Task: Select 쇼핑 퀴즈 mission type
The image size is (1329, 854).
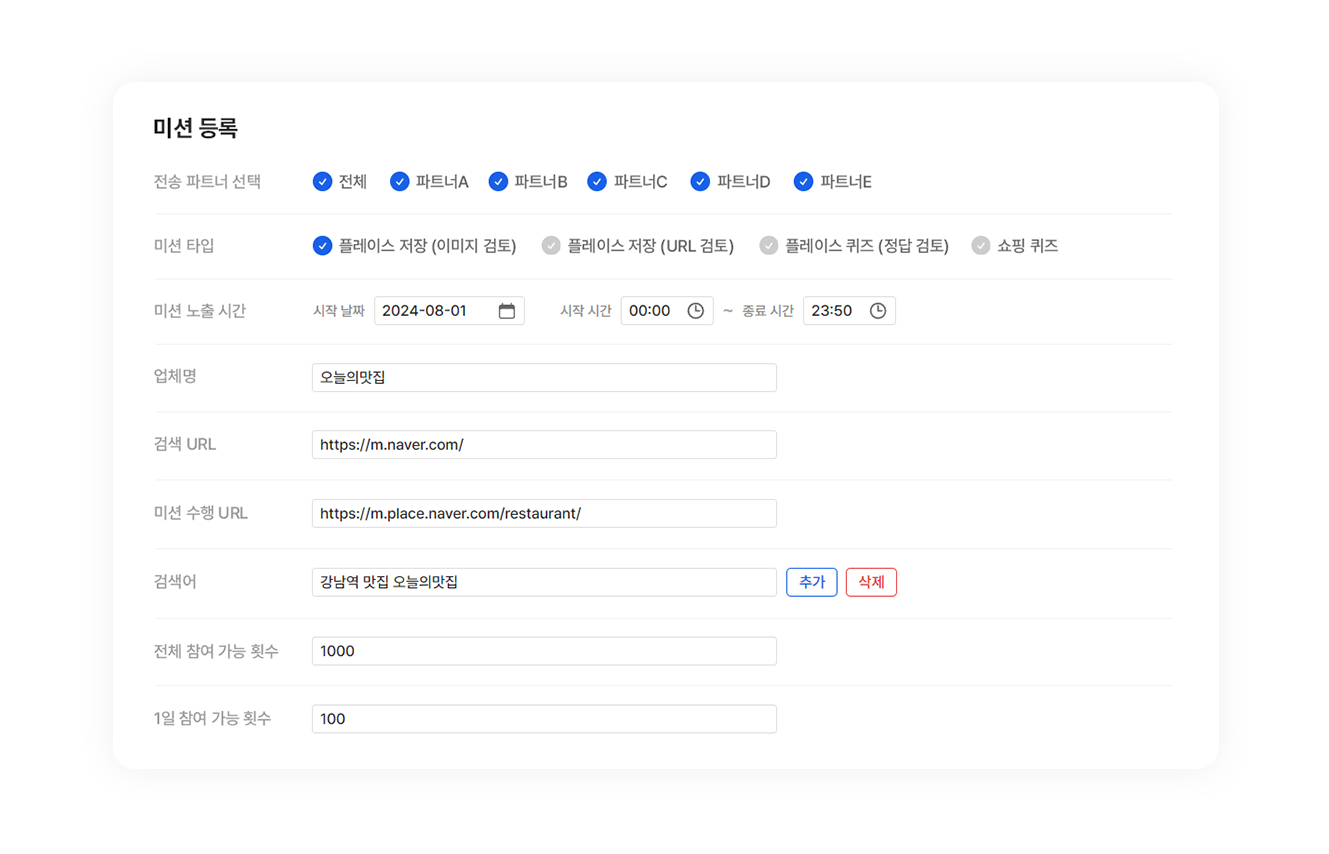Action: coord(981,245)
